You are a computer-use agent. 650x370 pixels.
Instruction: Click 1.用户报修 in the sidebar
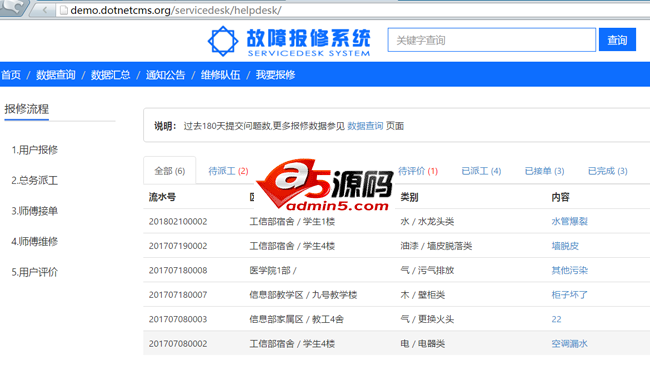click(35, 150)
